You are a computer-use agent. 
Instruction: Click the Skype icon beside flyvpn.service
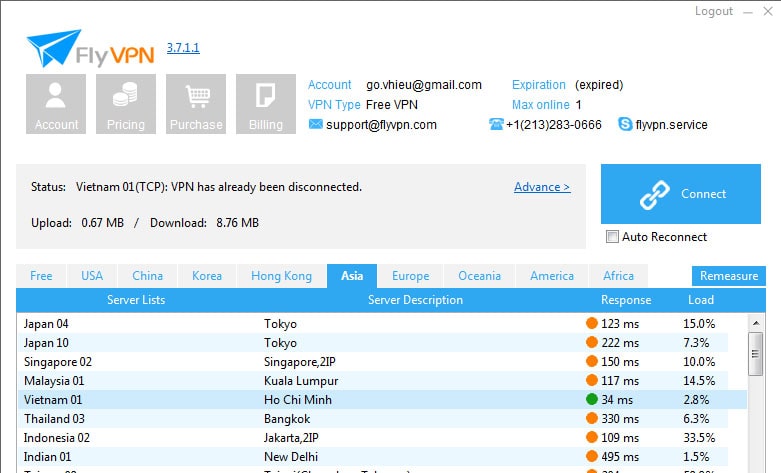[x=625, y=124]
